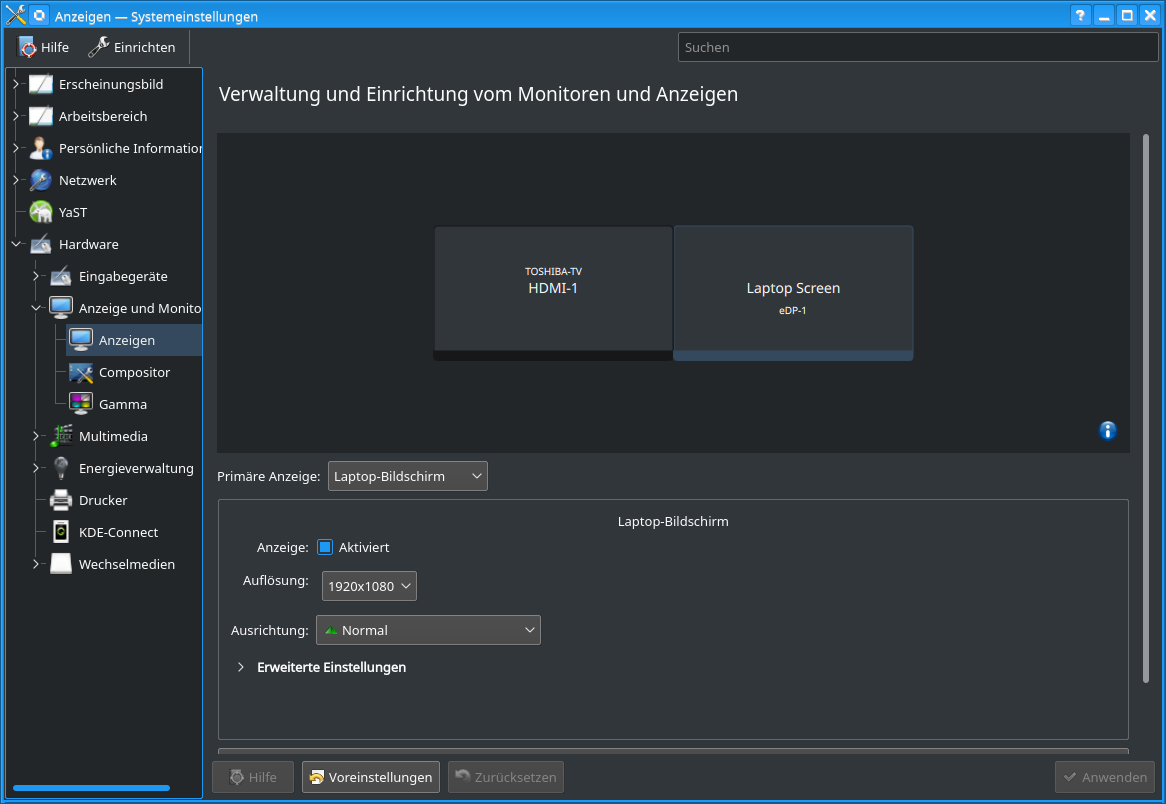Open the Ausrichtung Normal dropdown
The image size is (1166, 804).
pos(428,630)
